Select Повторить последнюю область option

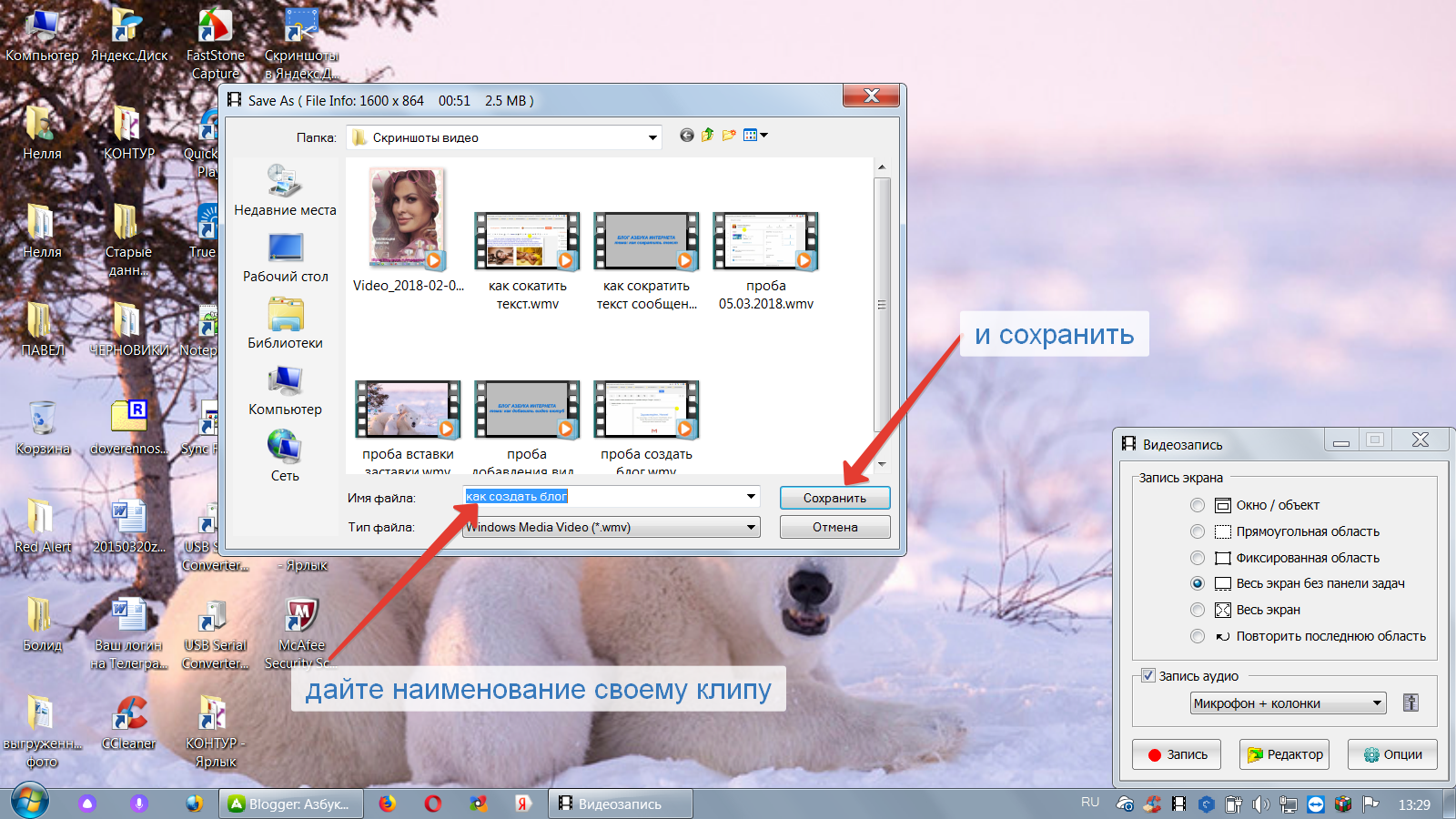pyautogui.click(x=1198, y=636)
